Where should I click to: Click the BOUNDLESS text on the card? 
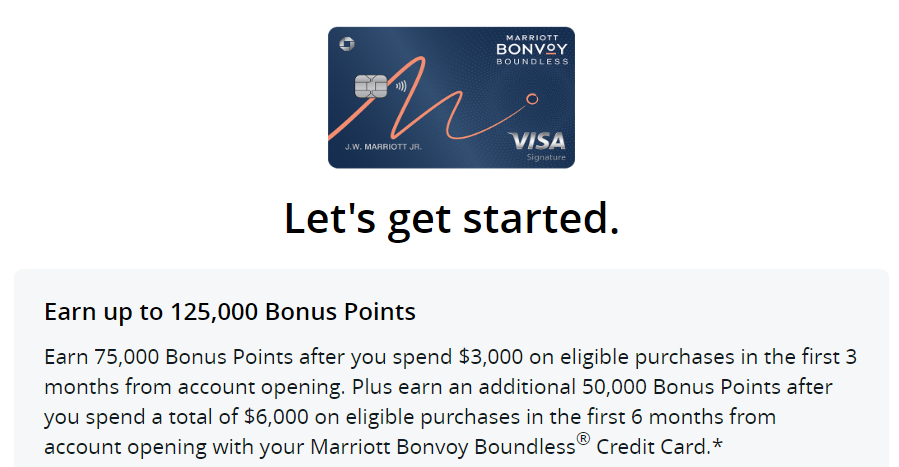(533, 62)
